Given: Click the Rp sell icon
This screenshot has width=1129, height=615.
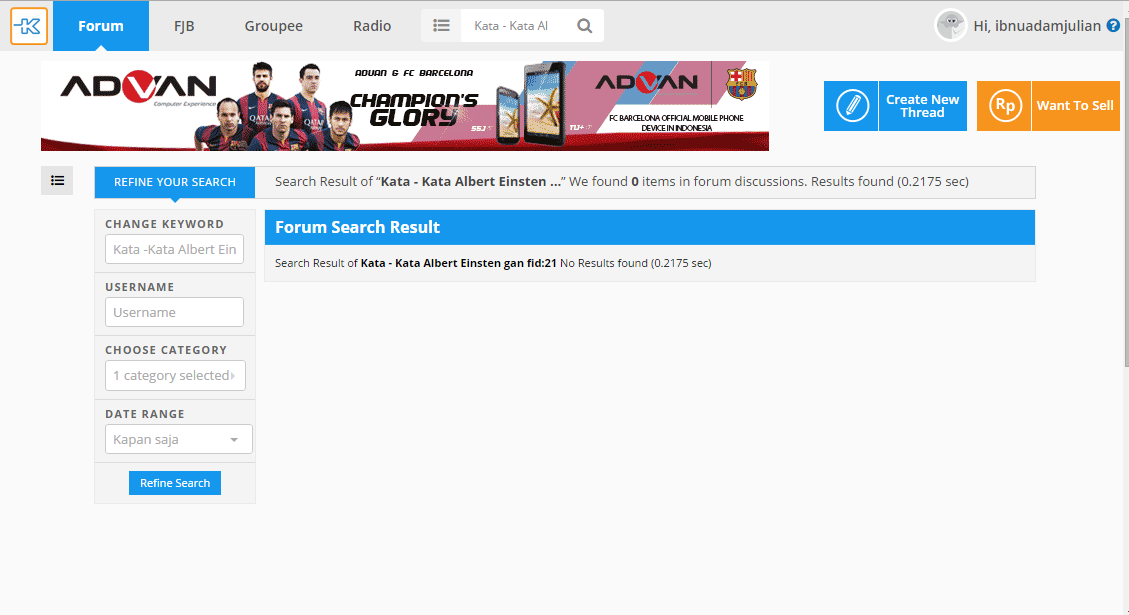Looking at the screenshot, I should pyautogui.click(x=1004, y=106).
